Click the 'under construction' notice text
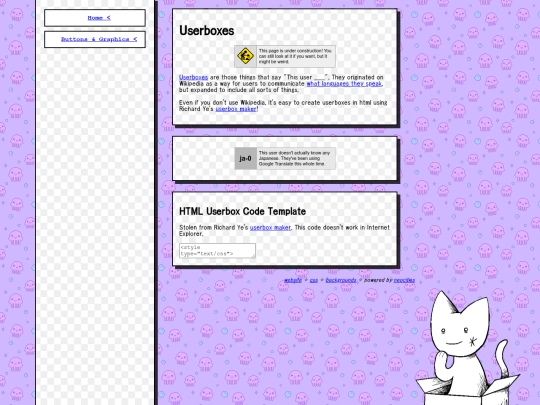 point(295,56)
